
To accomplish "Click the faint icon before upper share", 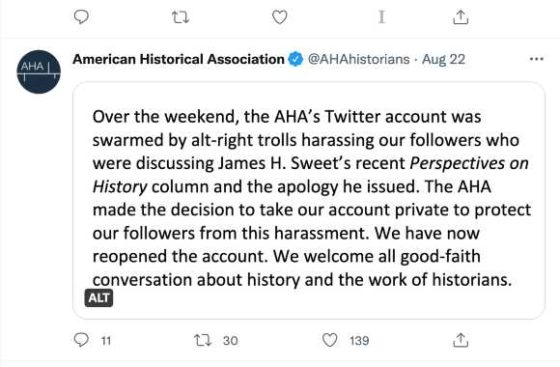I will [x=381, y=17].
